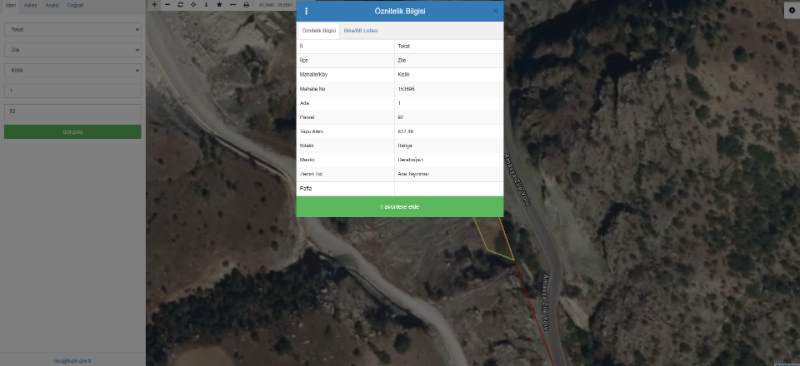Expand the Zile district dropdown

click(73, 50)
